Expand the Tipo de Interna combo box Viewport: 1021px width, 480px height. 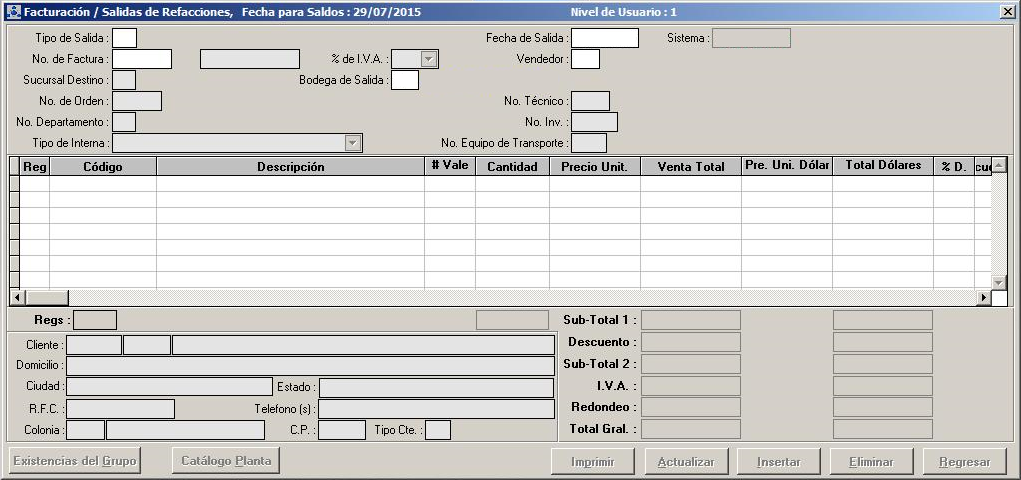(352, 143)
